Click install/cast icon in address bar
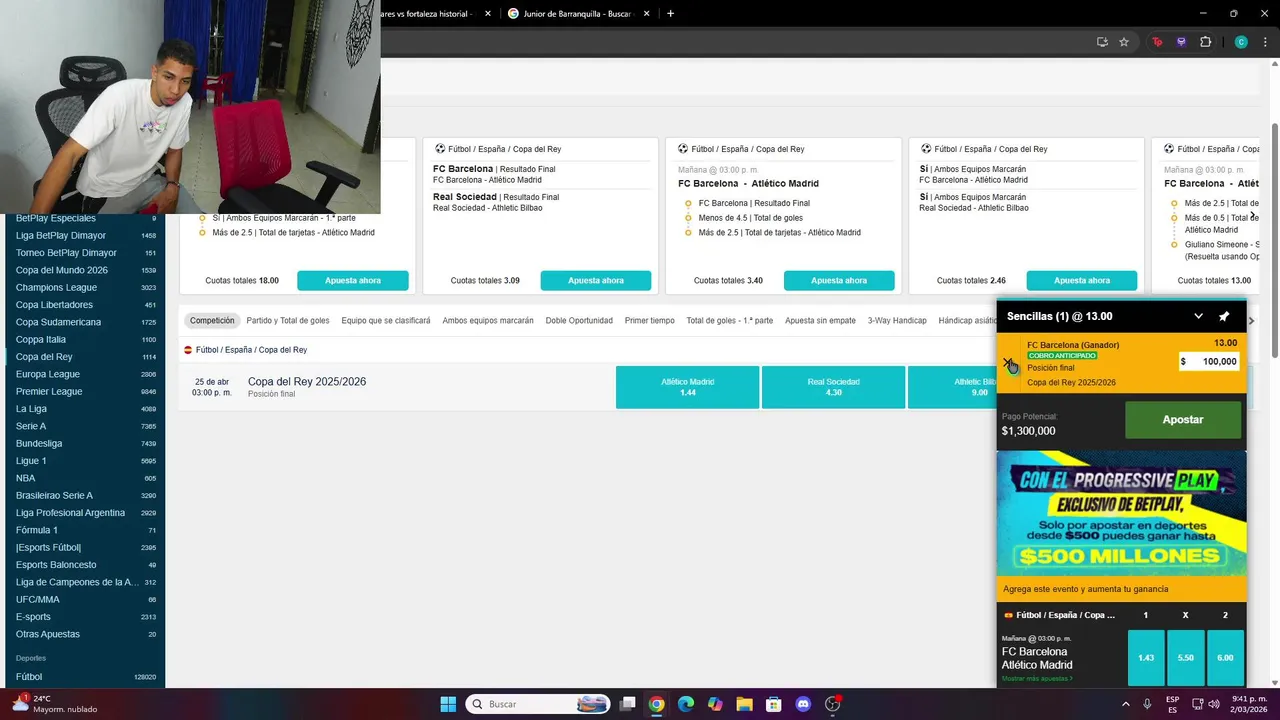This screenshot has height=720, width=1280. 1102,42
